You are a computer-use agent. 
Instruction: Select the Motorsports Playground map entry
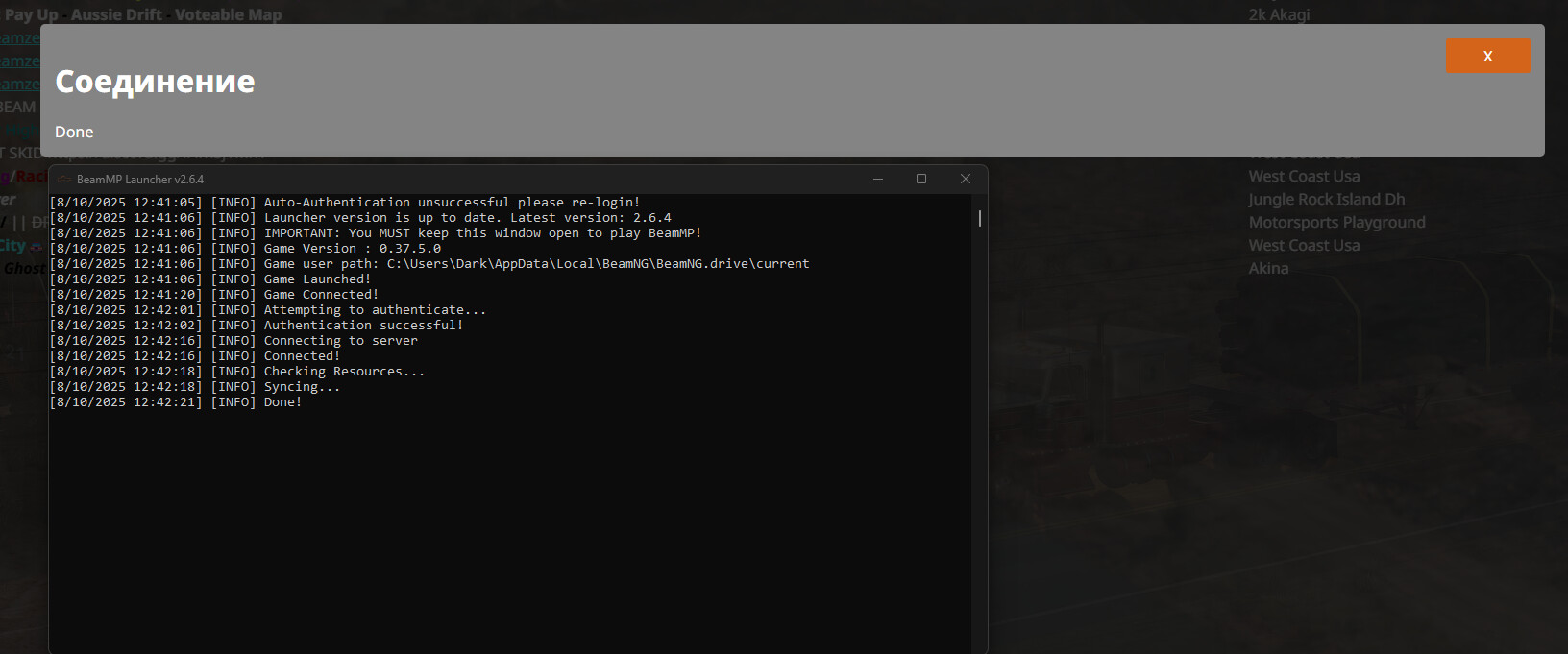[1336, 222]
